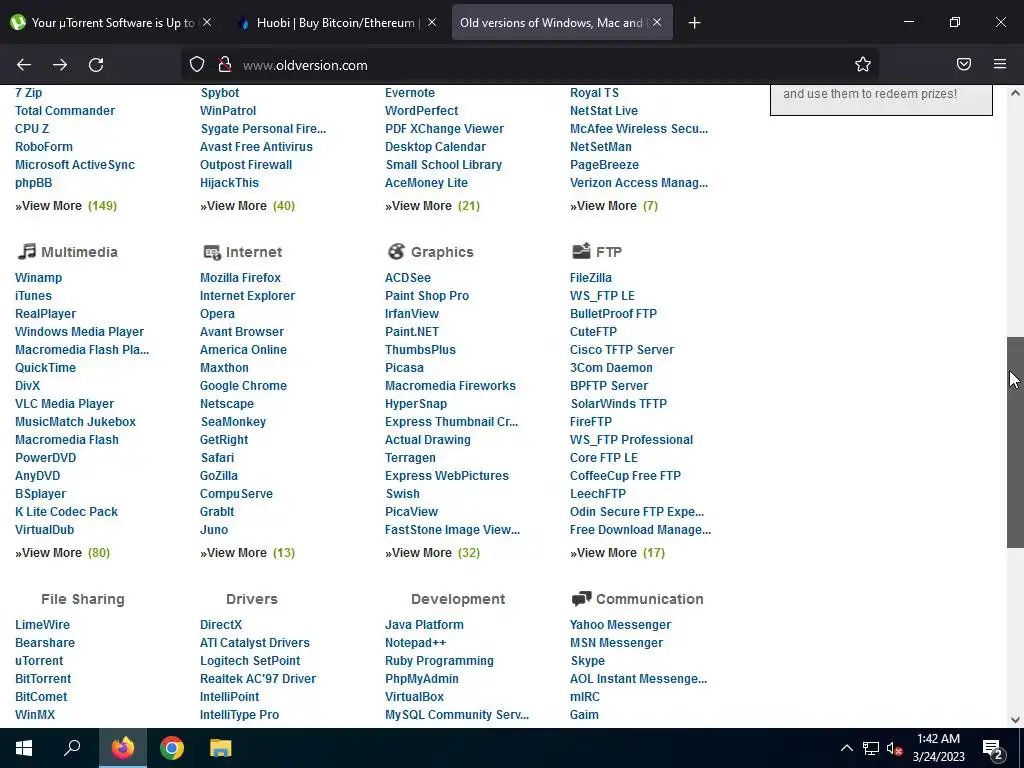Click the muted volume tray icon

(894, 748)
